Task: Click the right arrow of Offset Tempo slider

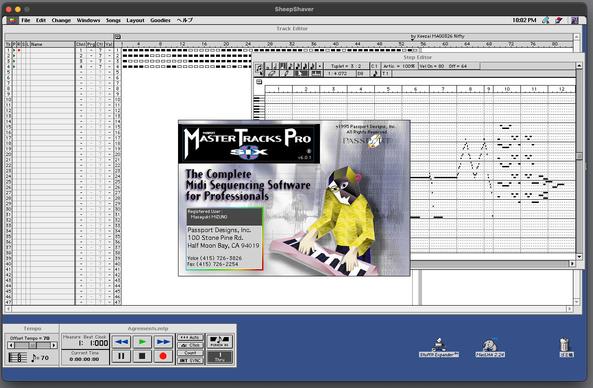Action: tap(54, 345)
